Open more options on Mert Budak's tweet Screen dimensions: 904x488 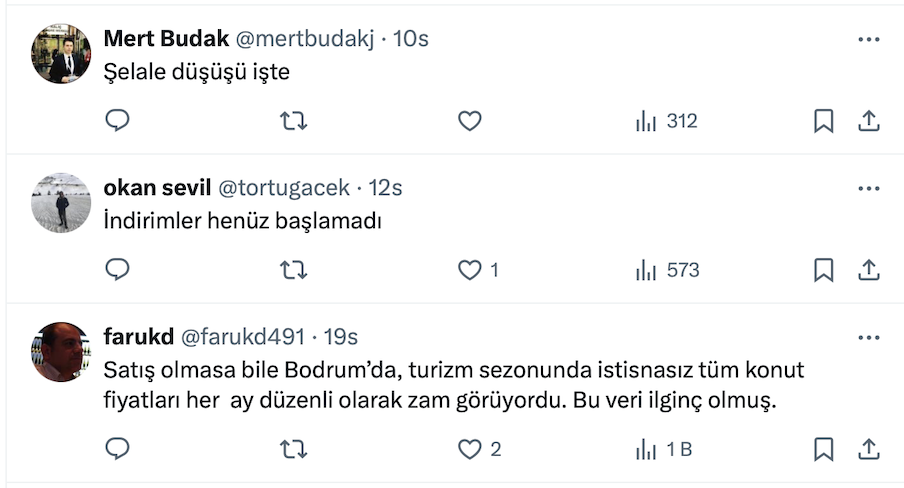pos(869,39)
